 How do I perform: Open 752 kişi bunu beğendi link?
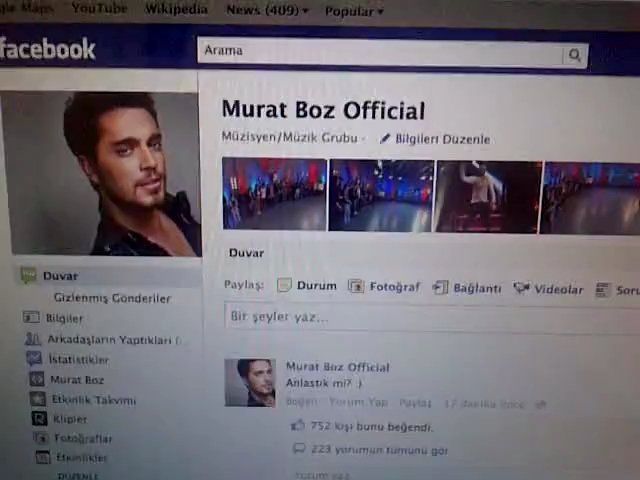371,427
